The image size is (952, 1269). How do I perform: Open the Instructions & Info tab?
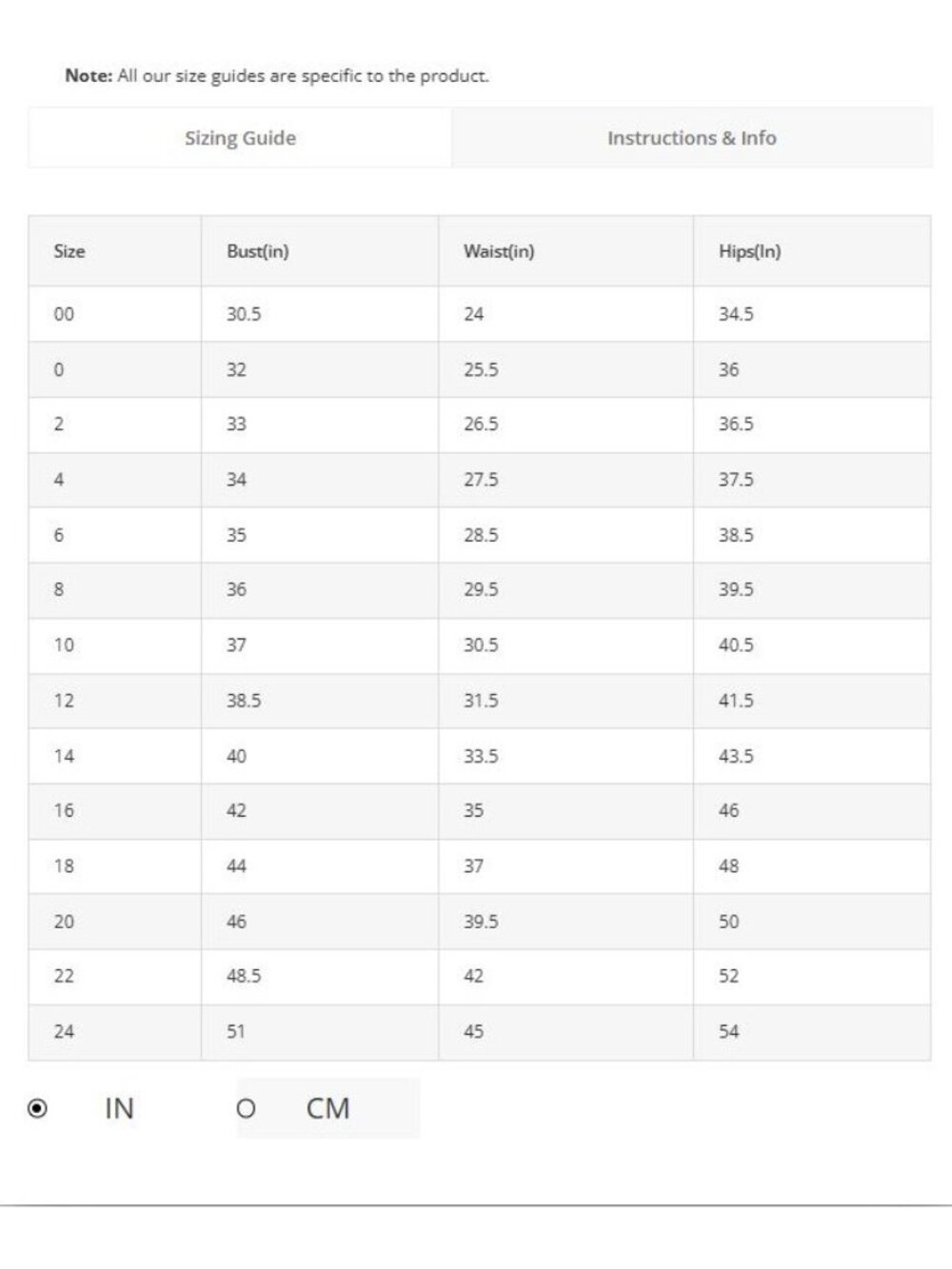(692, 138)
